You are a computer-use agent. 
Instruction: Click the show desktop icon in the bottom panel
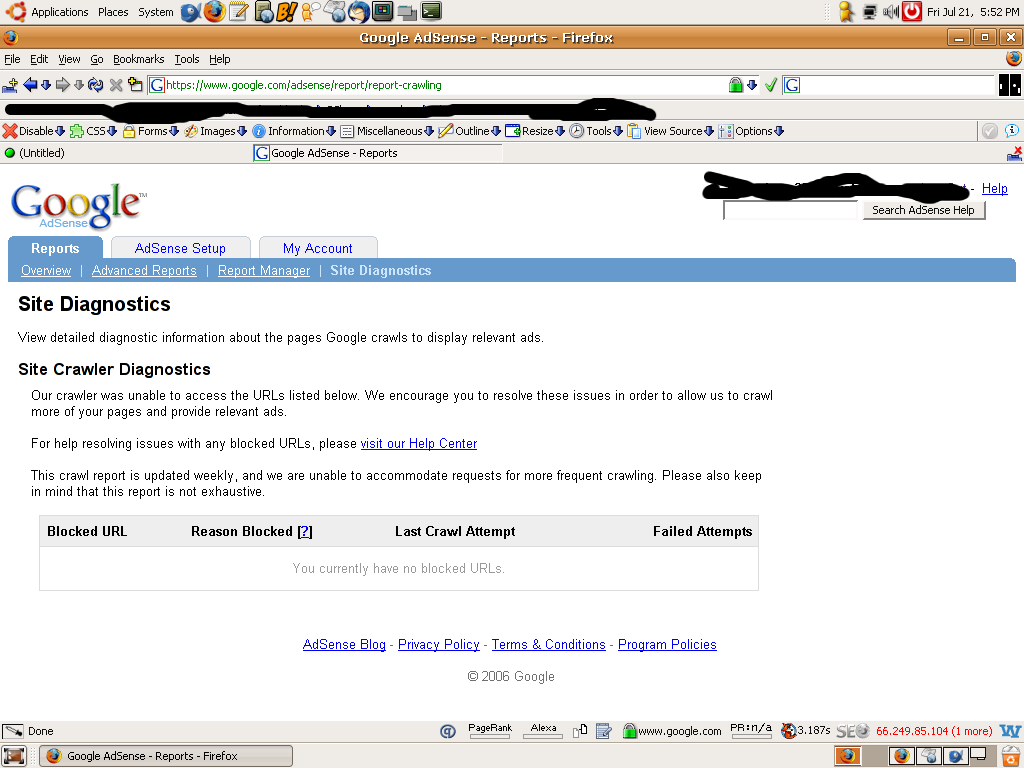(14, 756)
